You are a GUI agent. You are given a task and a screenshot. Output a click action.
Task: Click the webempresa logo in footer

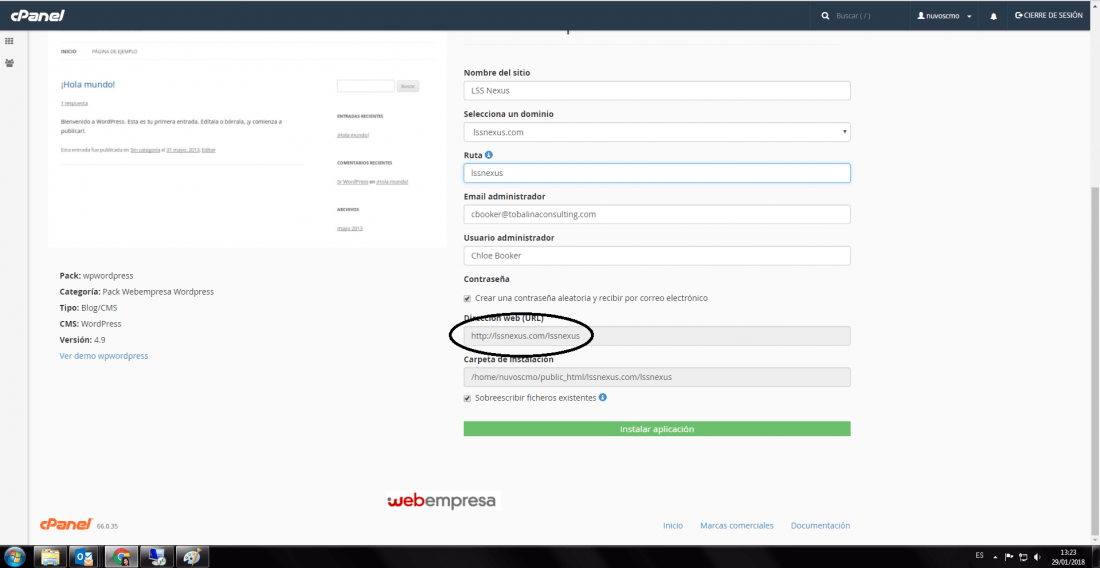click(x=442, y=501)
